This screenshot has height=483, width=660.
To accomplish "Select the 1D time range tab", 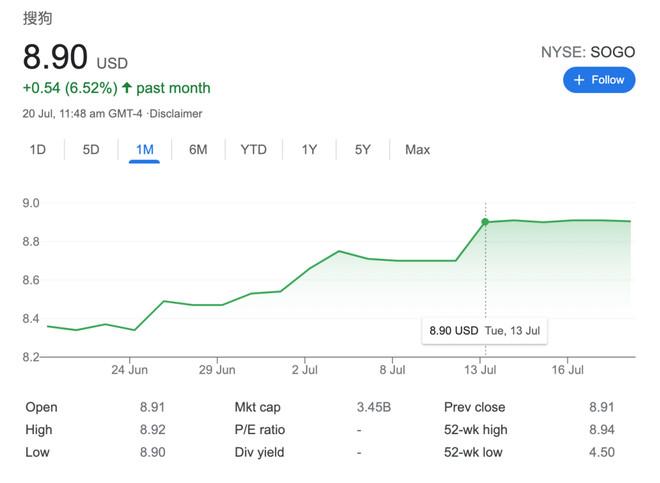I will tap(37, 149).
